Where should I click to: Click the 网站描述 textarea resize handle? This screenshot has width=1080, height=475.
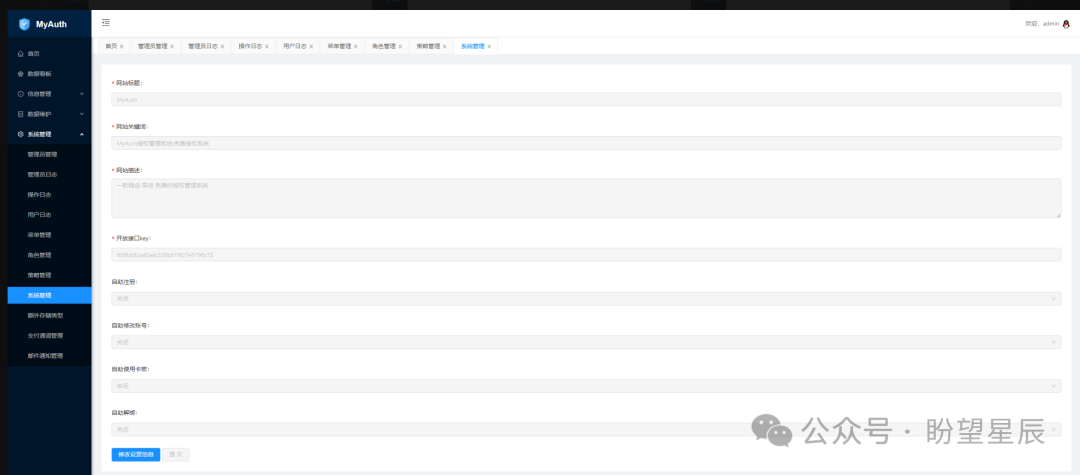pyautogui.click(x=1058, y=215)
